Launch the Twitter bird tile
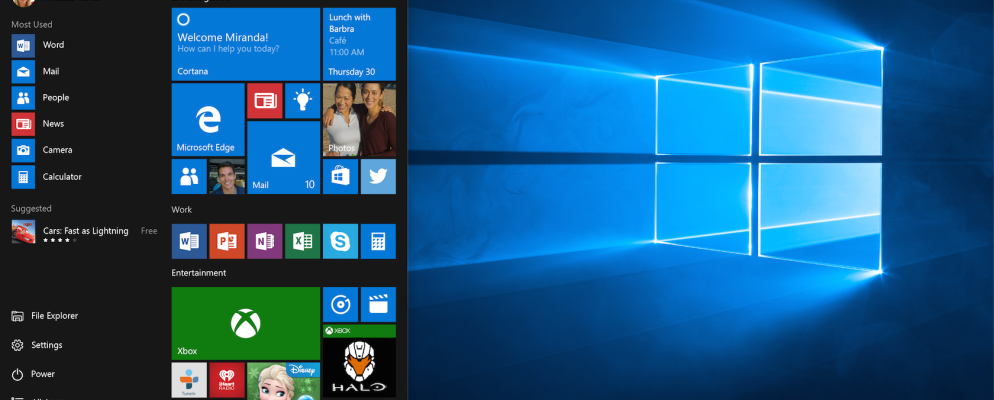Screen dimensions: 994x400 tap(378, 176)
